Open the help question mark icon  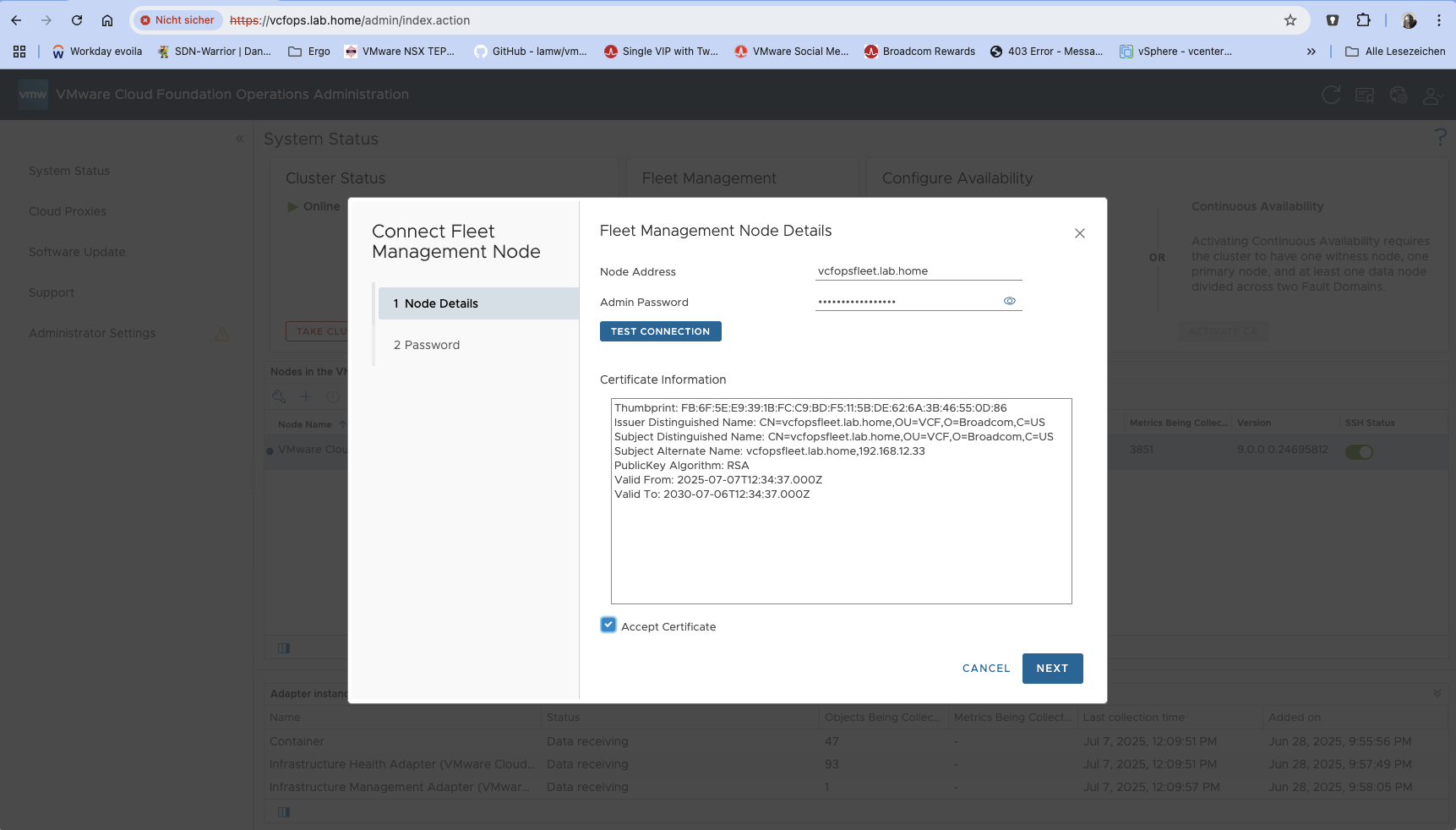pyautogui.click(x=1440, y=137)
